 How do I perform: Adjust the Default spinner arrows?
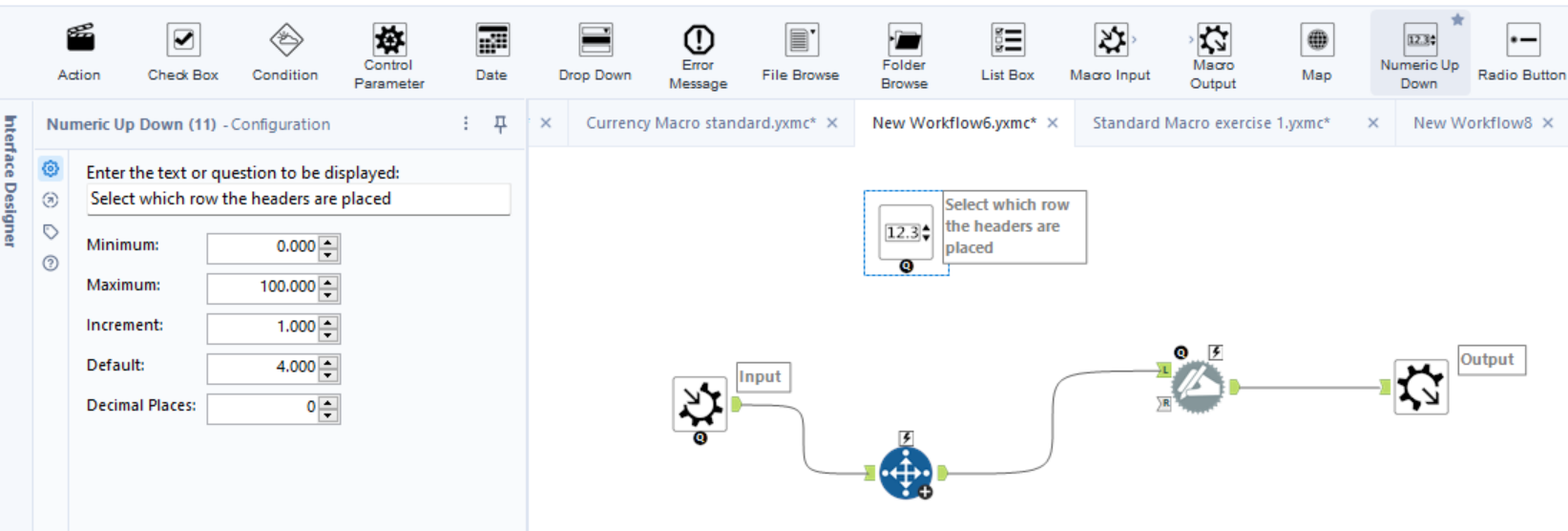[x=329, y=369]
